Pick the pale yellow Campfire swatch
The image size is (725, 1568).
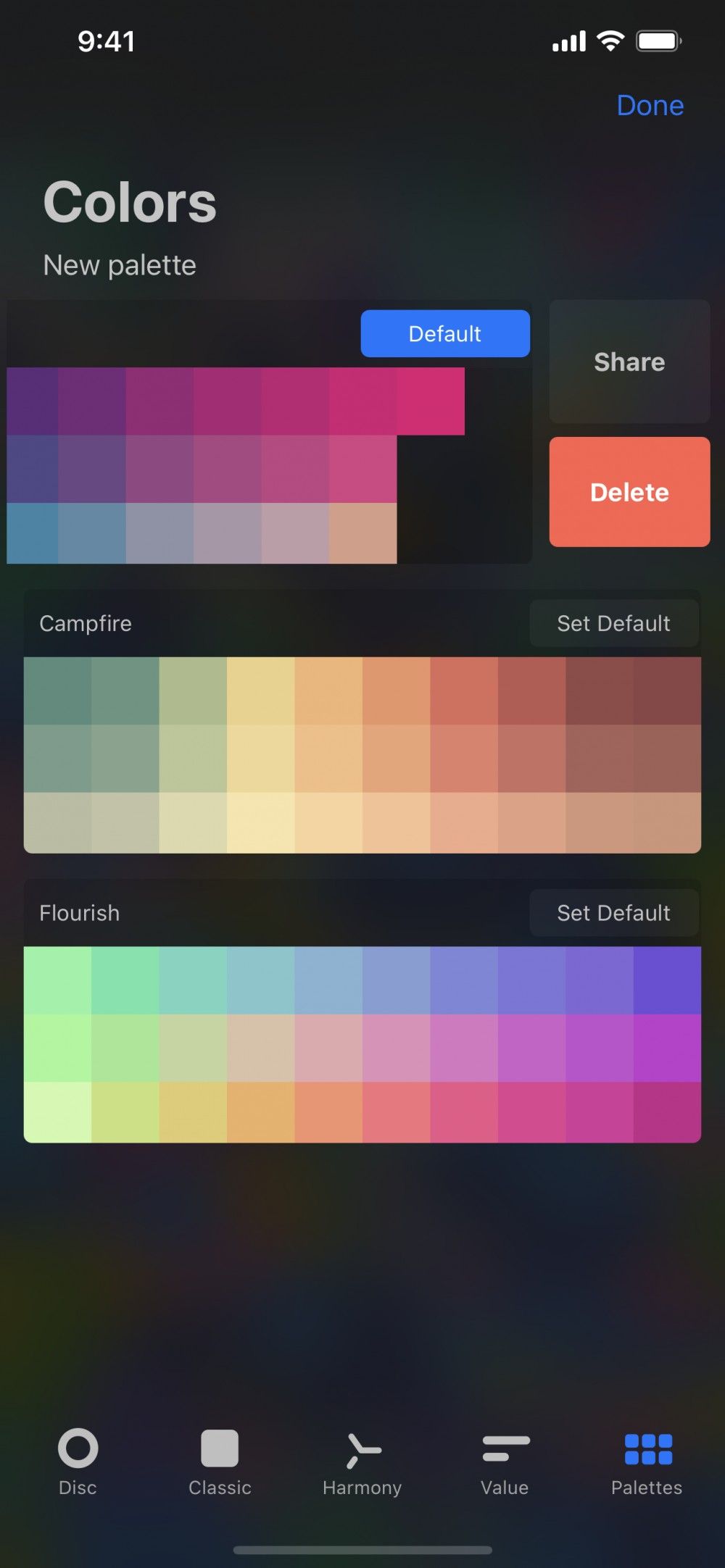coord(261,822)
